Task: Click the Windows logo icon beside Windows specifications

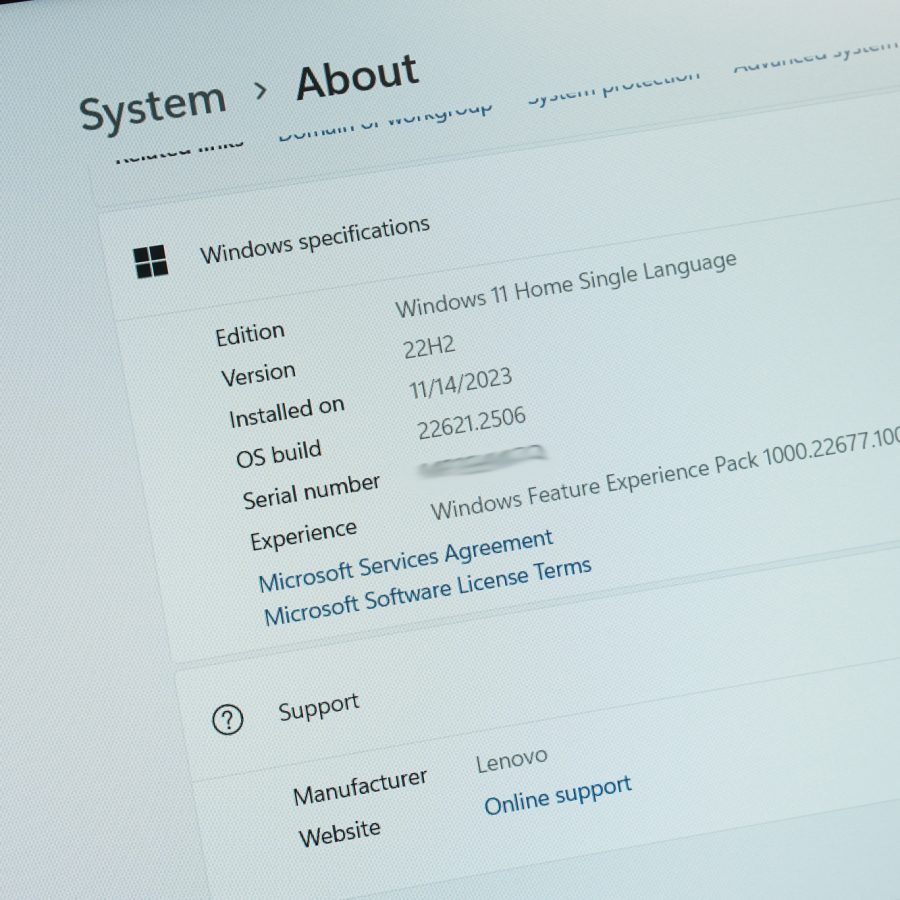Action: click(150, 262)
